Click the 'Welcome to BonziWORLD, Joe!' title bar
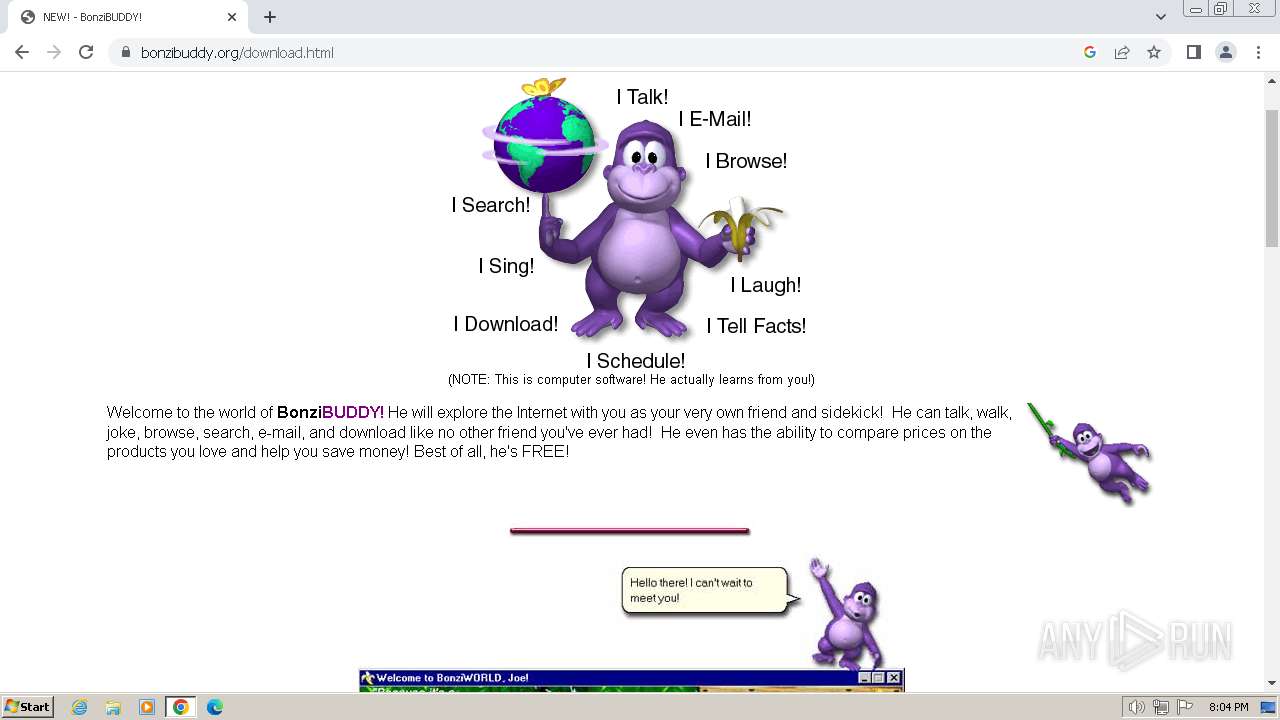The image size is (1280, 720). click(631, 678)
